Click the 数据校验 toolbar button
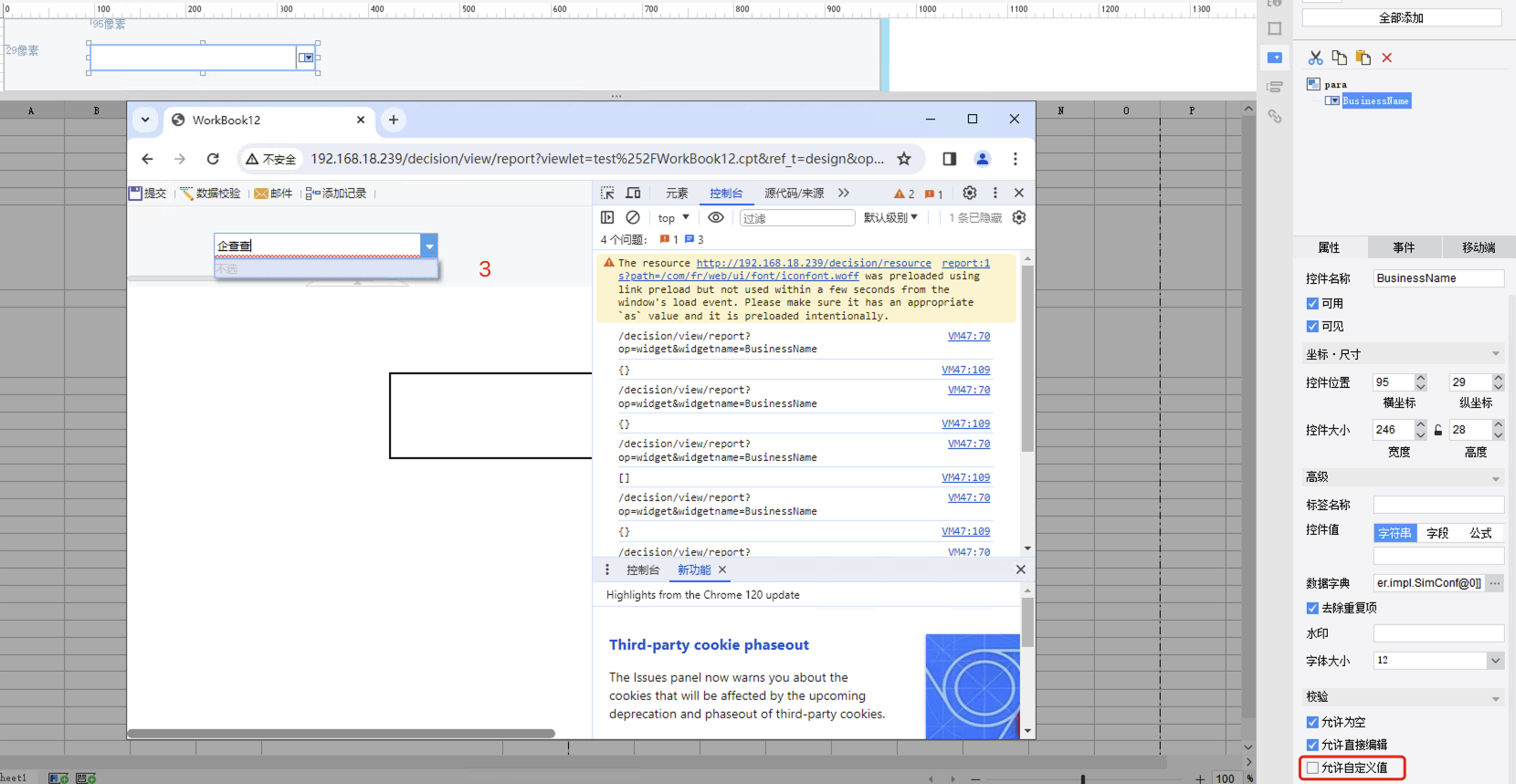Image resolution: width=1516 pixels, height=784 pixels. tap(211, 193)
